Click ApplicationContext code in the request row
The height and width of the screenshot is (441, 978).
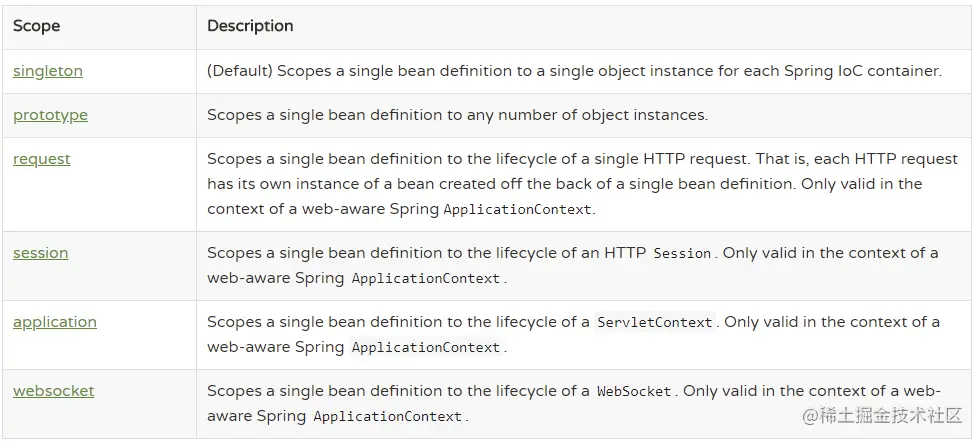[x=517, y=210]
